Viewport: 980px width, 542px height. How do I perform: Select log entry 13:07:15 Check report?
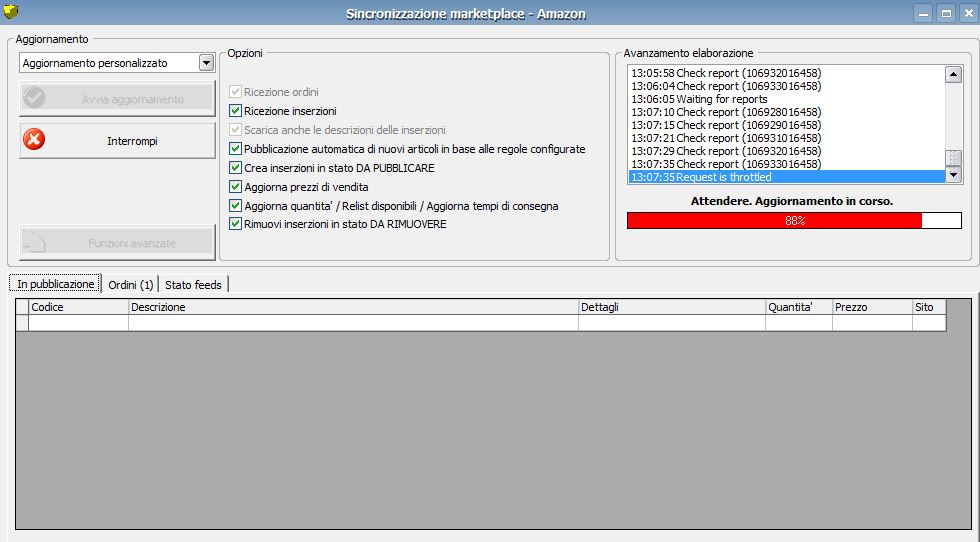click(786, 125)
